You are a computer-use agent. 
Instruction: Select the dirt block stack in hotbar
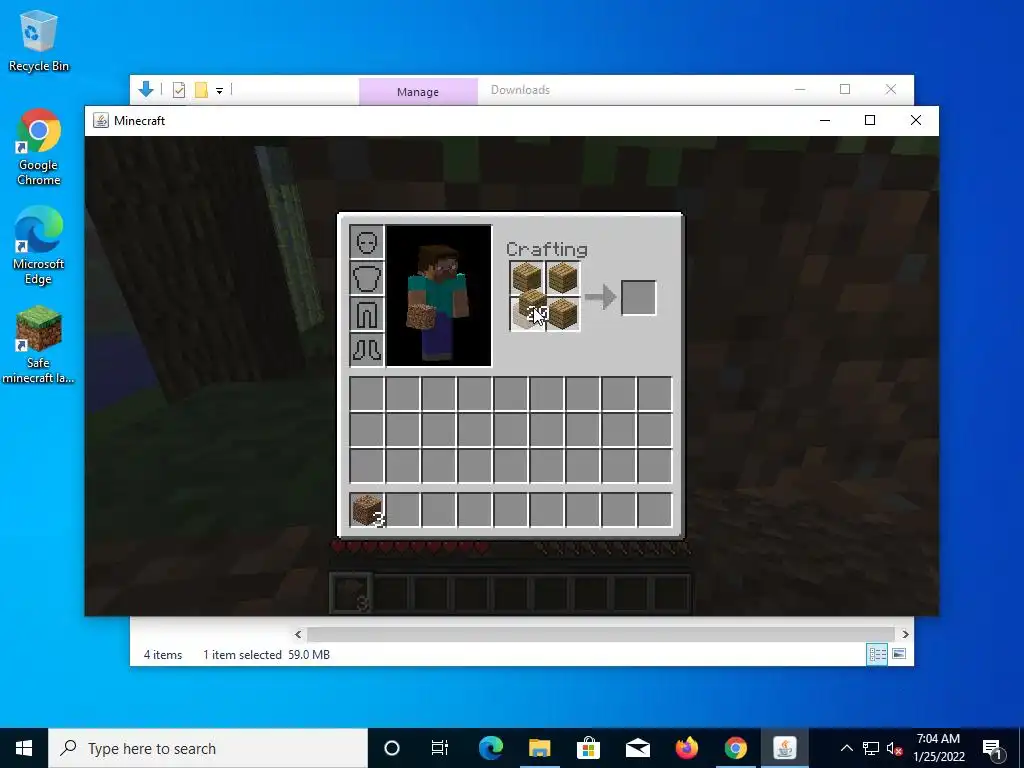[366, 510]
